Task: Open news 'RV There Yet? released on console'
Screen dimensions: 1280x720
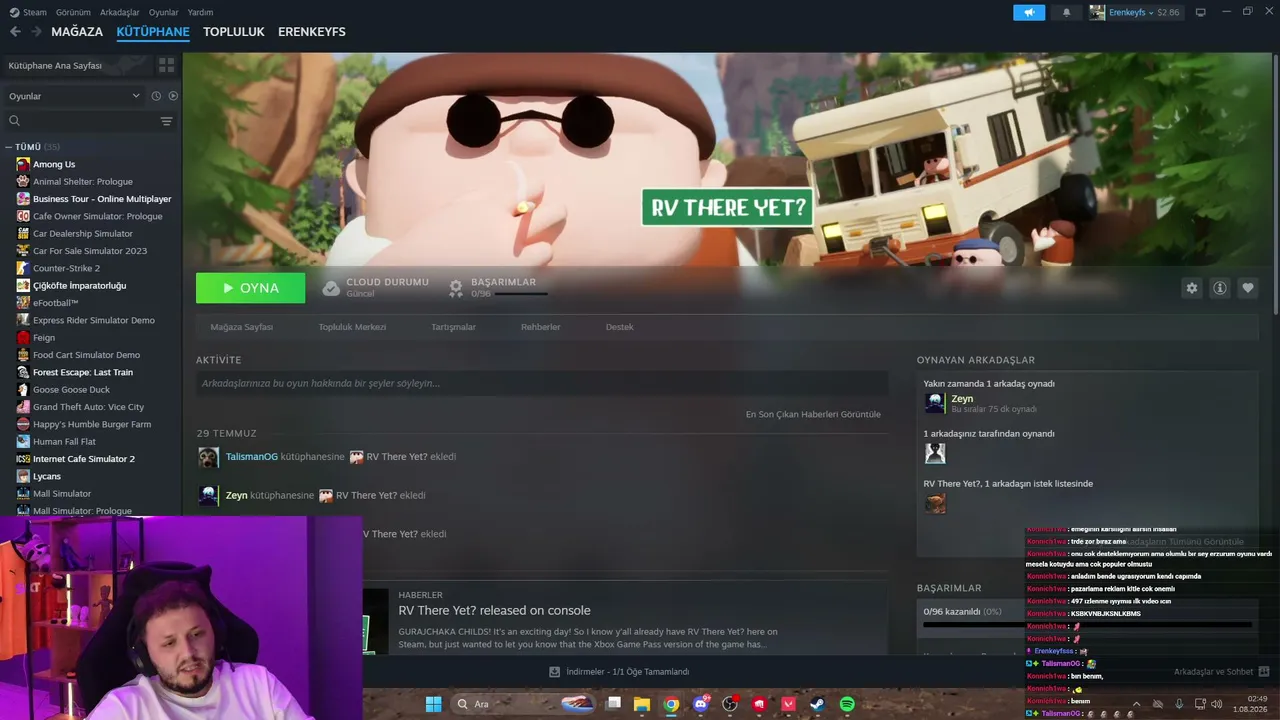Action: click(x=494, y=611)
